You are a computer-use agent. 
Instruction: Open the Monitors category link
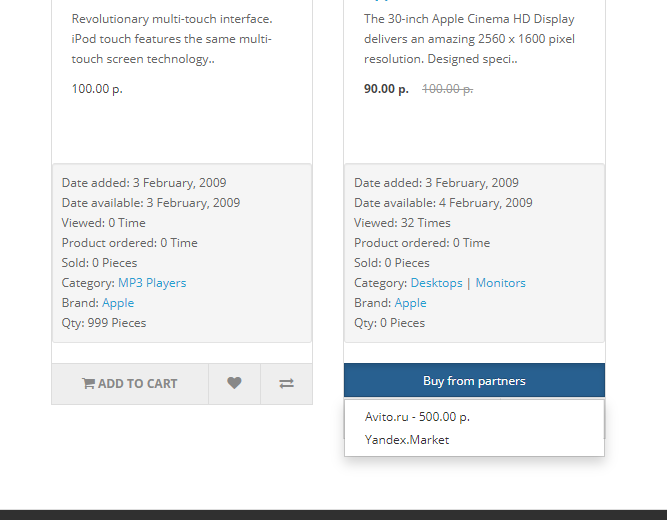pyautogui.click(x=500, y=283)
